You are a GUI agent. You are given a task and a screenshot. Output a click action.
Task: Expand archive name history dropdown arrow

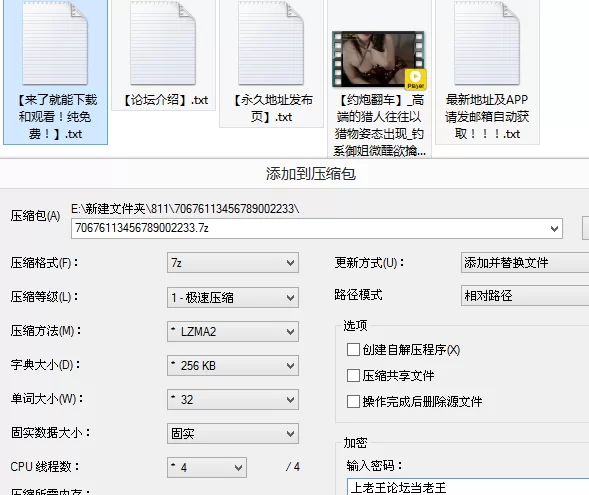click(x=554, y=228)
